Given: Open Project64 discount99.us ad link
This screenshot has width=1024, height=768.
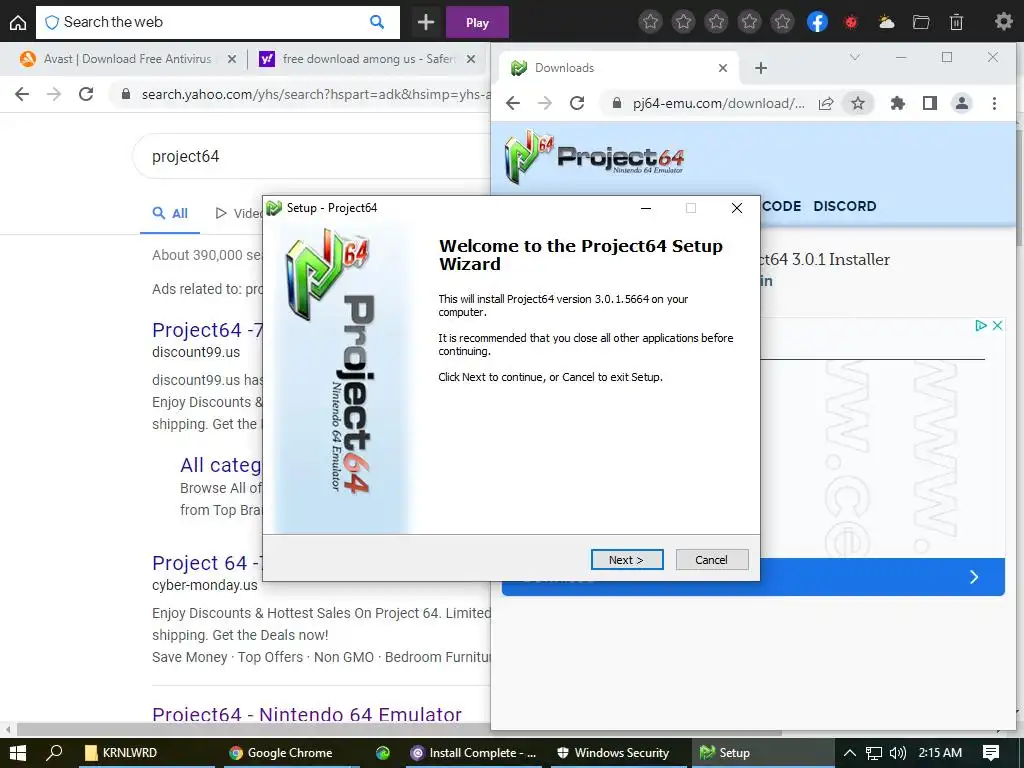Looking at the screenshot, I should coord(207,330).
